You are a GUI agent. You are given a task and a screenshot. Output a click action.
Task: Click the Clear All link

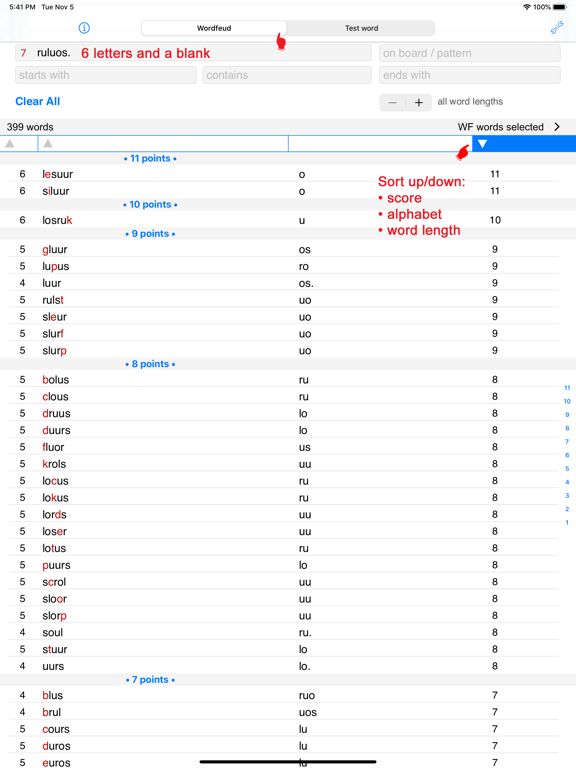38,101
